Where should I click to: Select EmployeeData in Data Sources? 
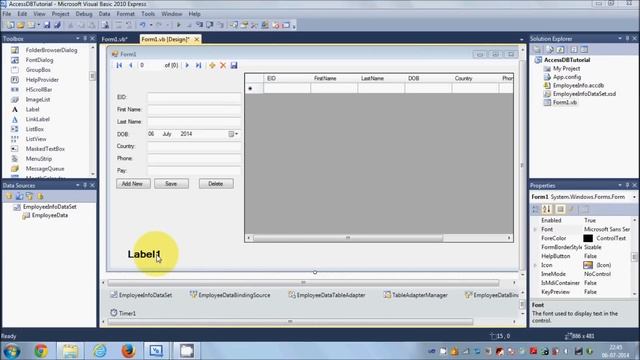pos(50,215)
